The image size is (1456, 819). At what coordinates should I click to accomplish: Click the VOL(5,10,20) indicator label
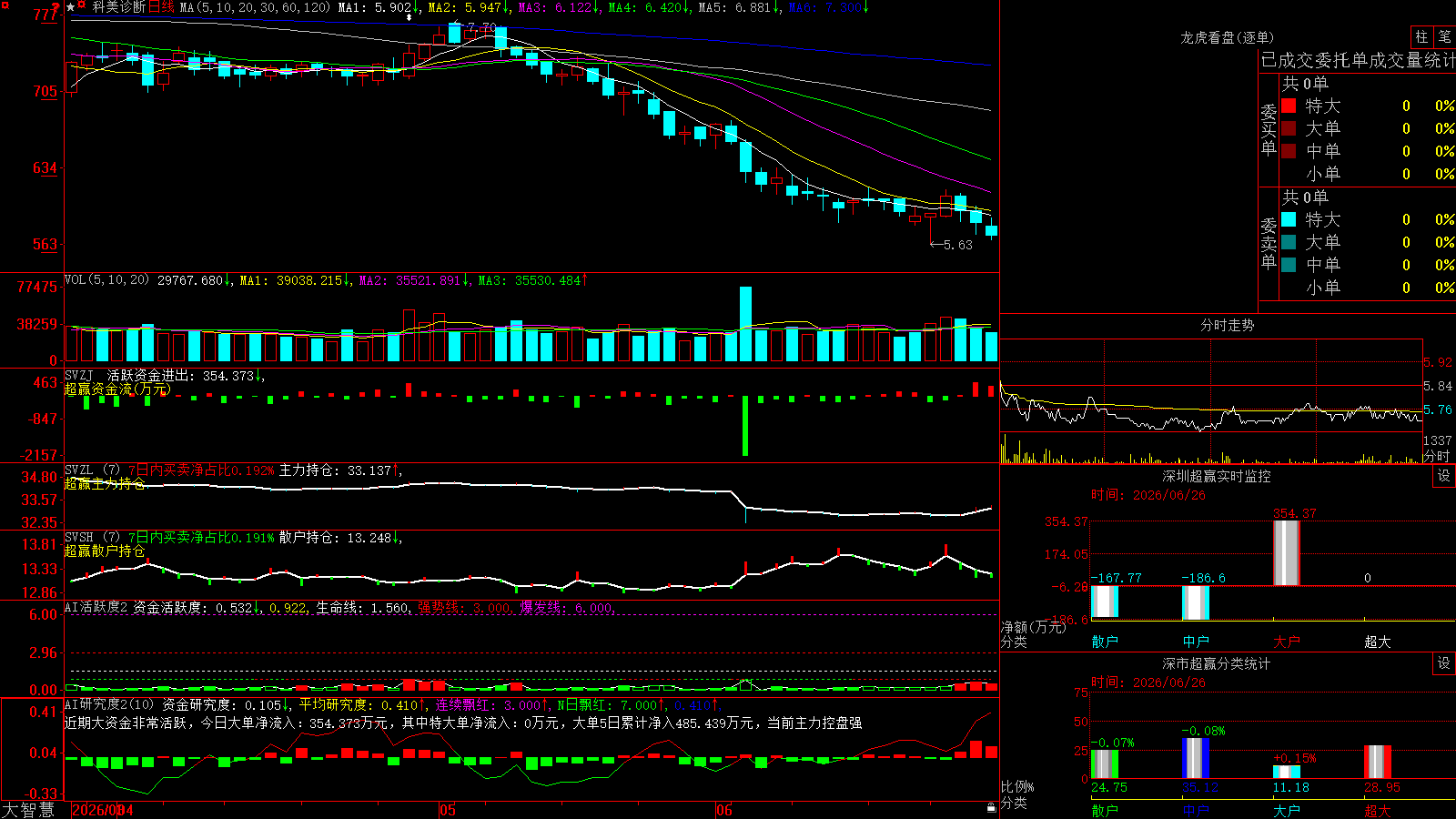coord(106,280)
